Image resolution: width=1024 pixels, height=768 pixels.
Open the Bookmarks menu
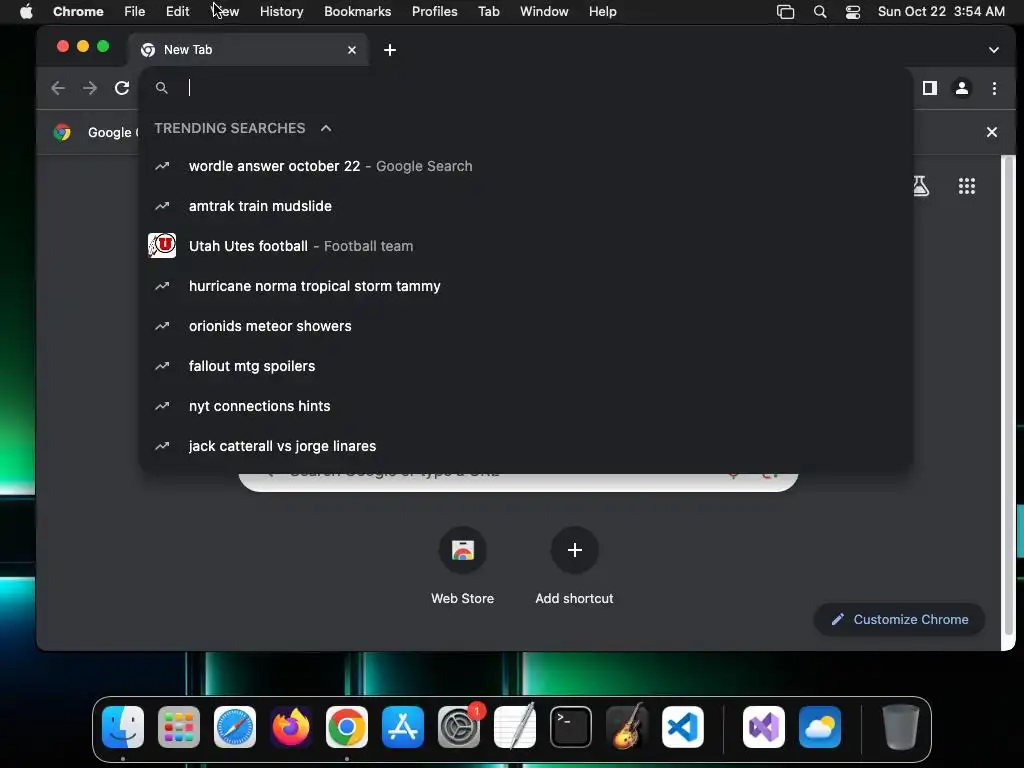pos(357,11)
